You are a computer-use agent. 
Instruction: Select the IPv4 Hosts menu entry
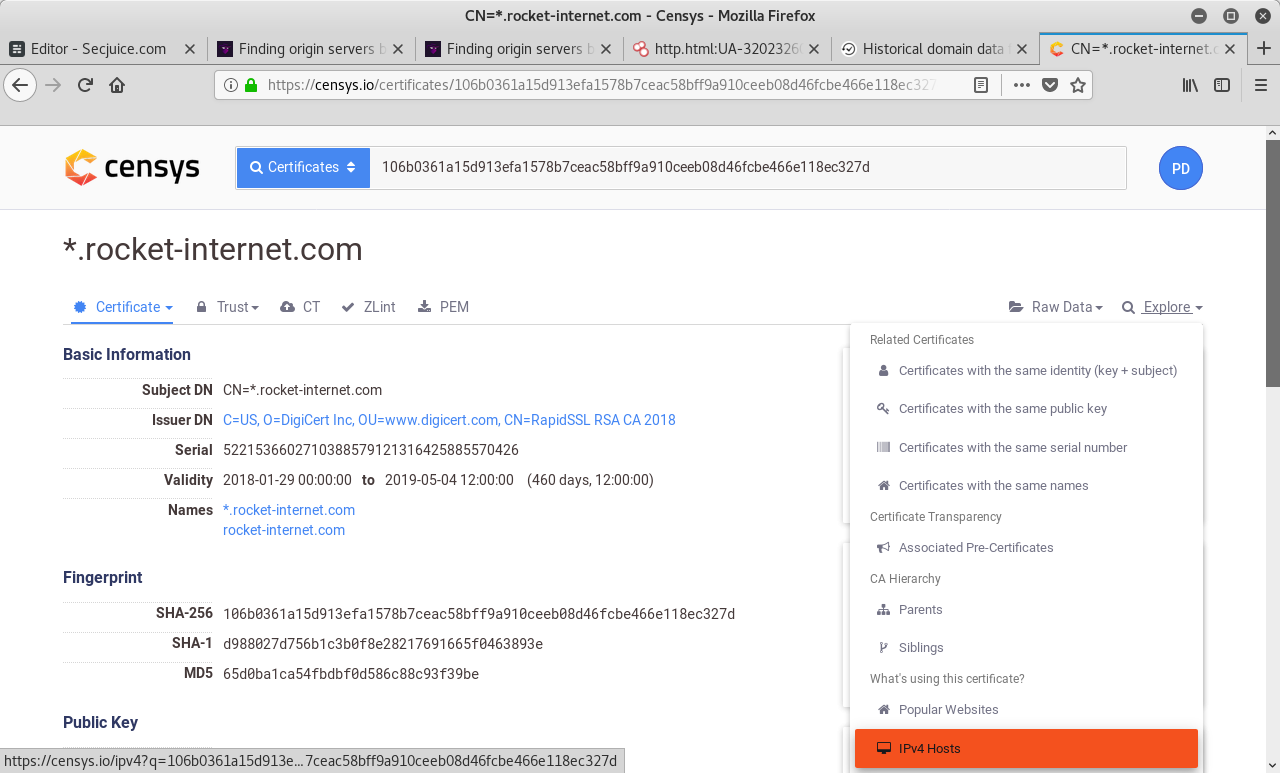point(1025,748)
